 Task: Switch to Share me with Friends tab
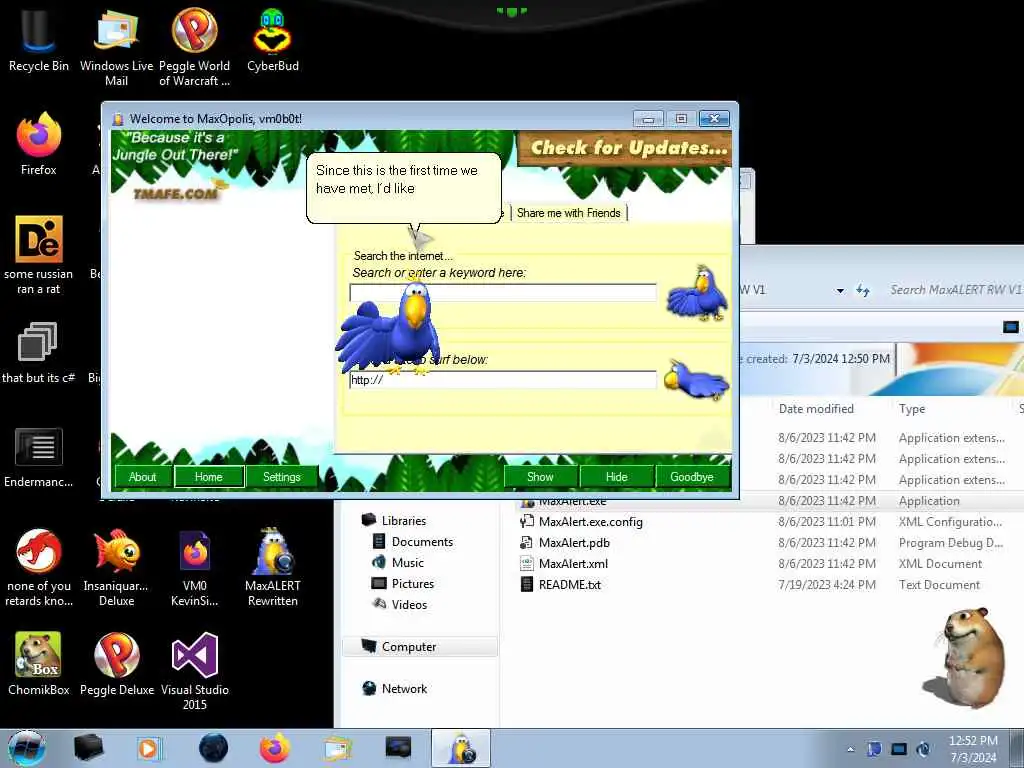click(569, 213)
